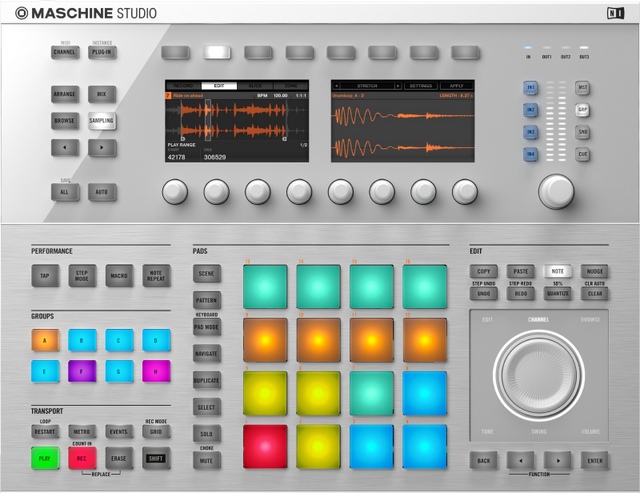The image size is (640, 493).
Task: Click APPLY on the right display
Action: tap(456, 86)
